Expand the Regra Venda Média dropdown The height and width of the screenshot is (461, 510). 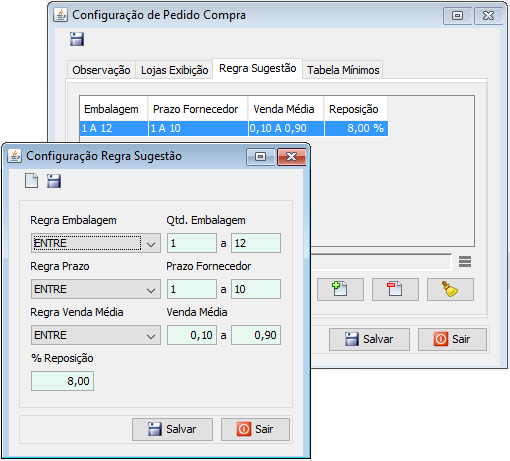pos(96,335)
